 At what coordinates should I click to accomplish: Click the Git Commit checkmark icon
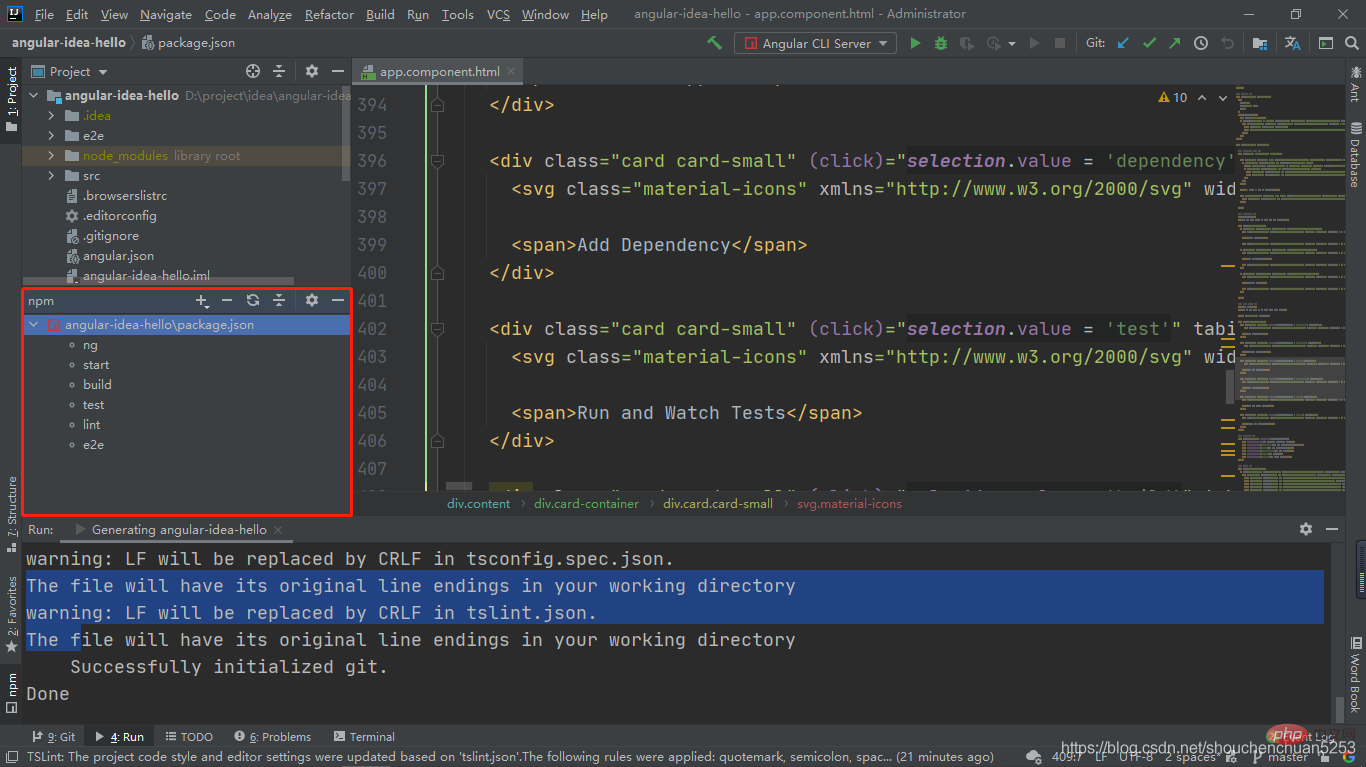tap(1149, 43)
